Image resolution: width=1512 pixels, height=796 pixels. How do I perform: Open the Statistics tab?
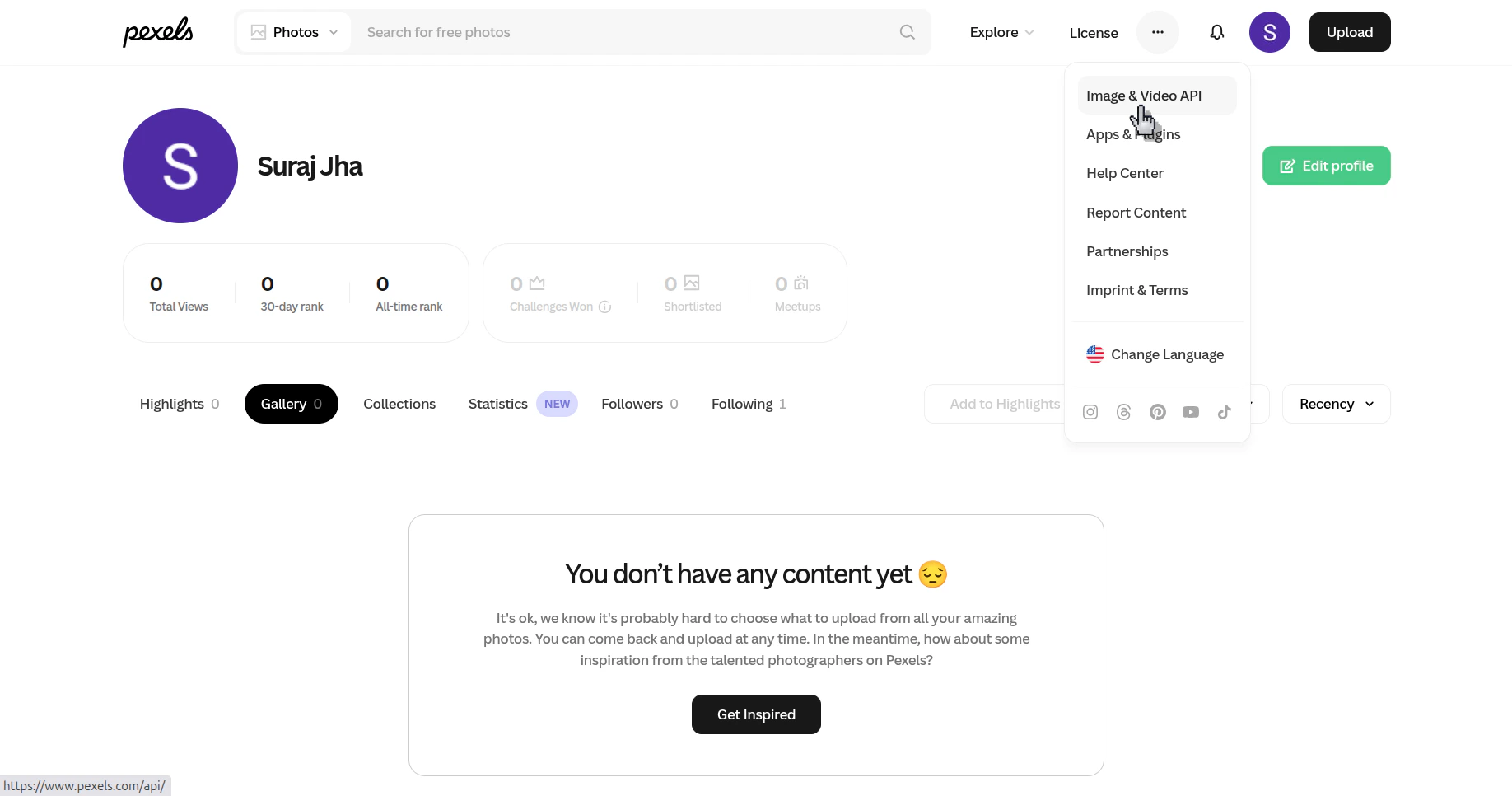[x=497, y=404]
